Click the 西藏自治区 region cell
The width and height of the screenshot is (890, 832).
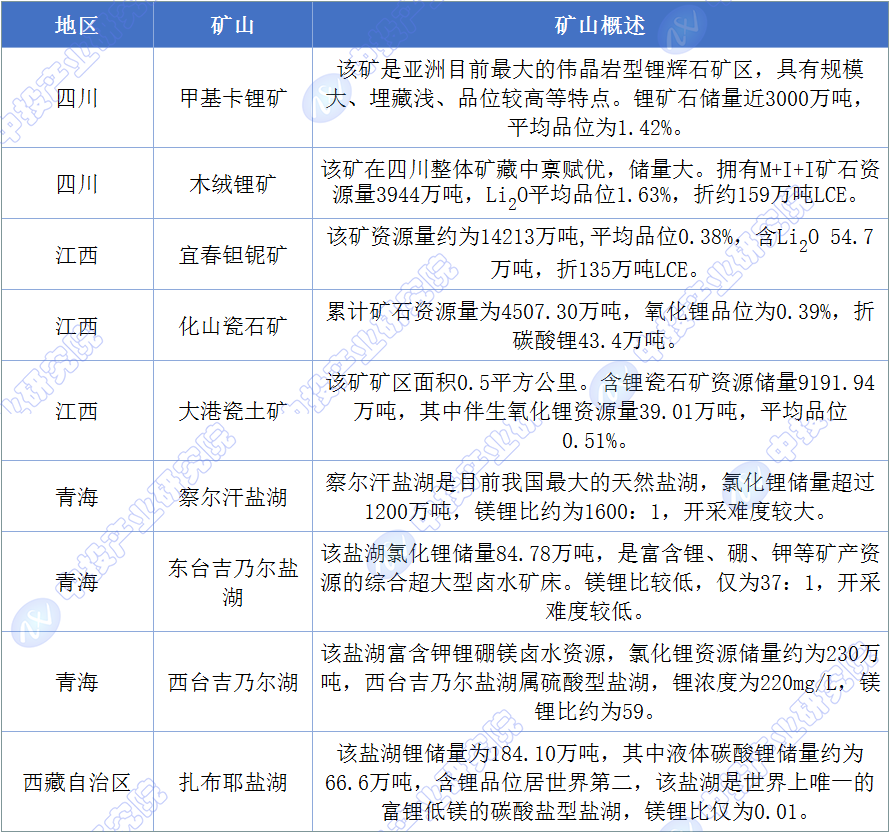[77, 782]
